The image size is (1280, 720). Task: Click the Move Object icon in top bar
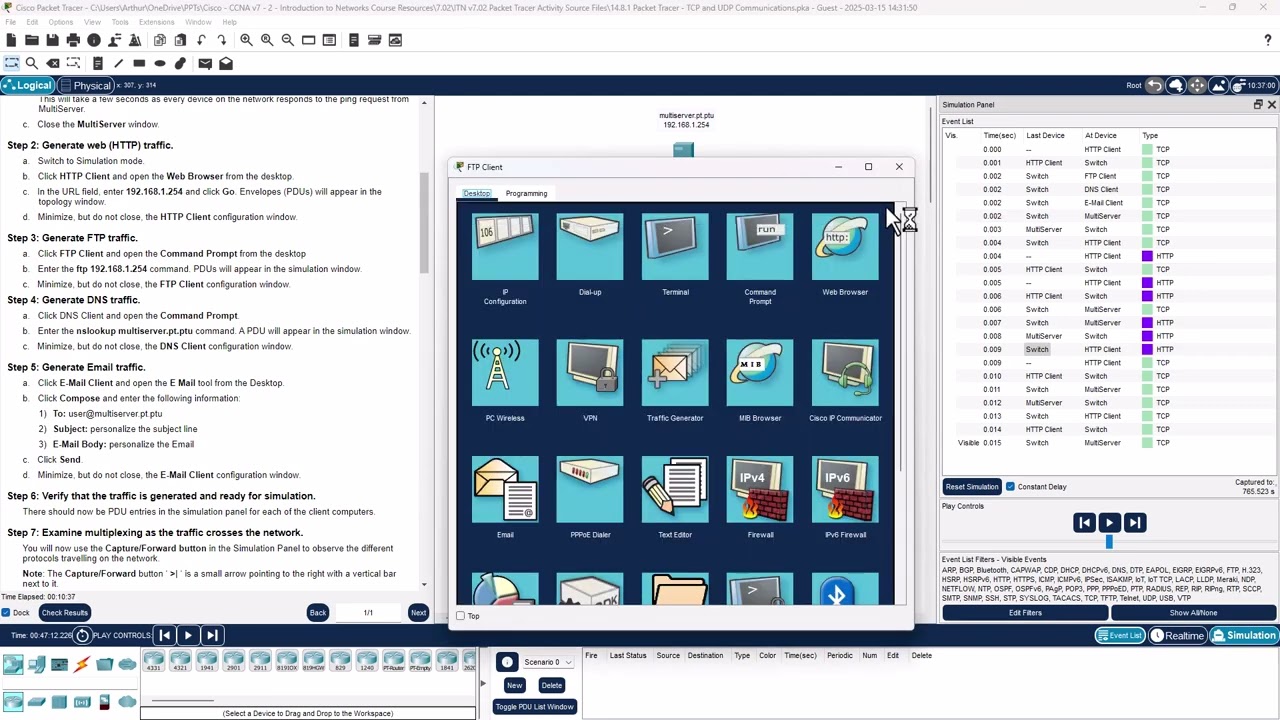tap(1197, 85)
